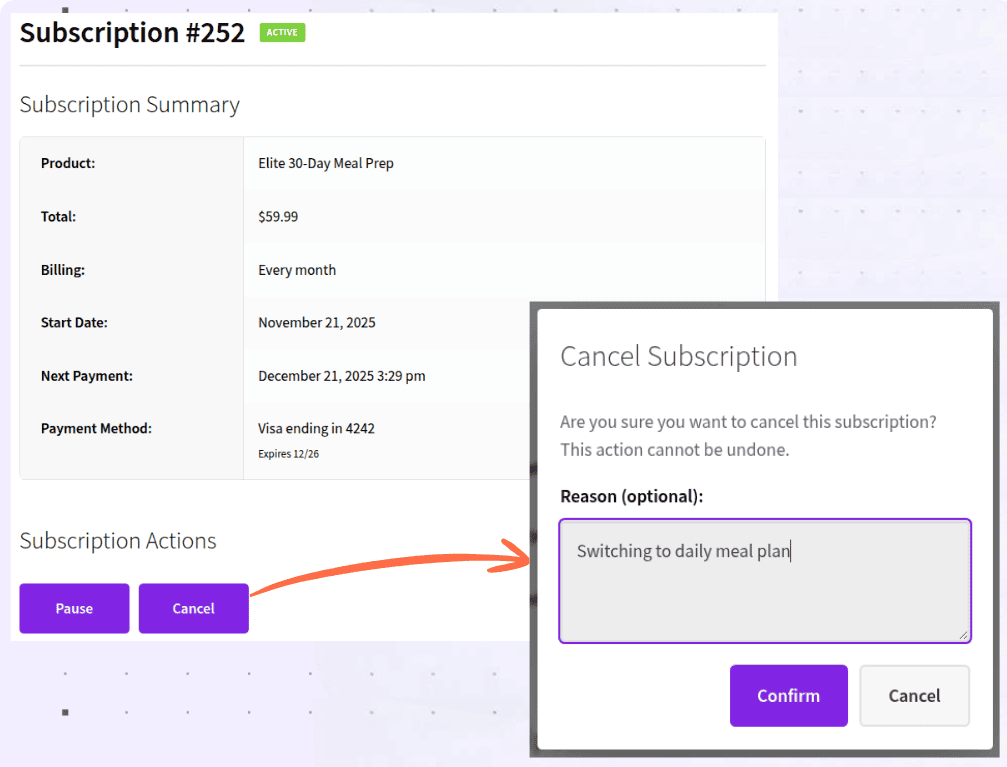Viewport: 1007px width, 767px height.
Task: Click the Expires 12/26 text
Action: point(286,451)
